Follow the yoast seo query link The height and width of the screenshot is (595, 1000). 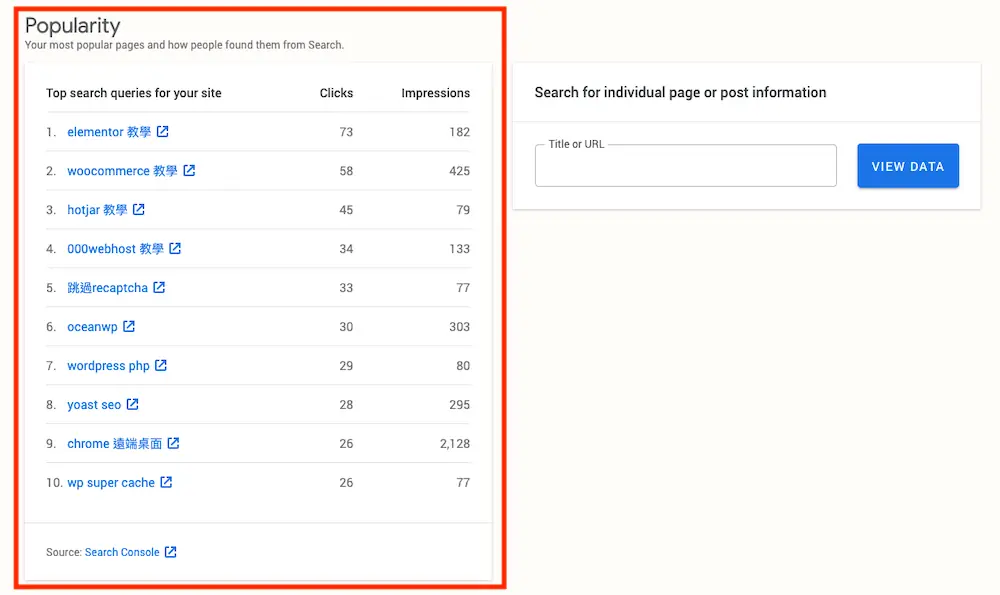click(94, 404)
